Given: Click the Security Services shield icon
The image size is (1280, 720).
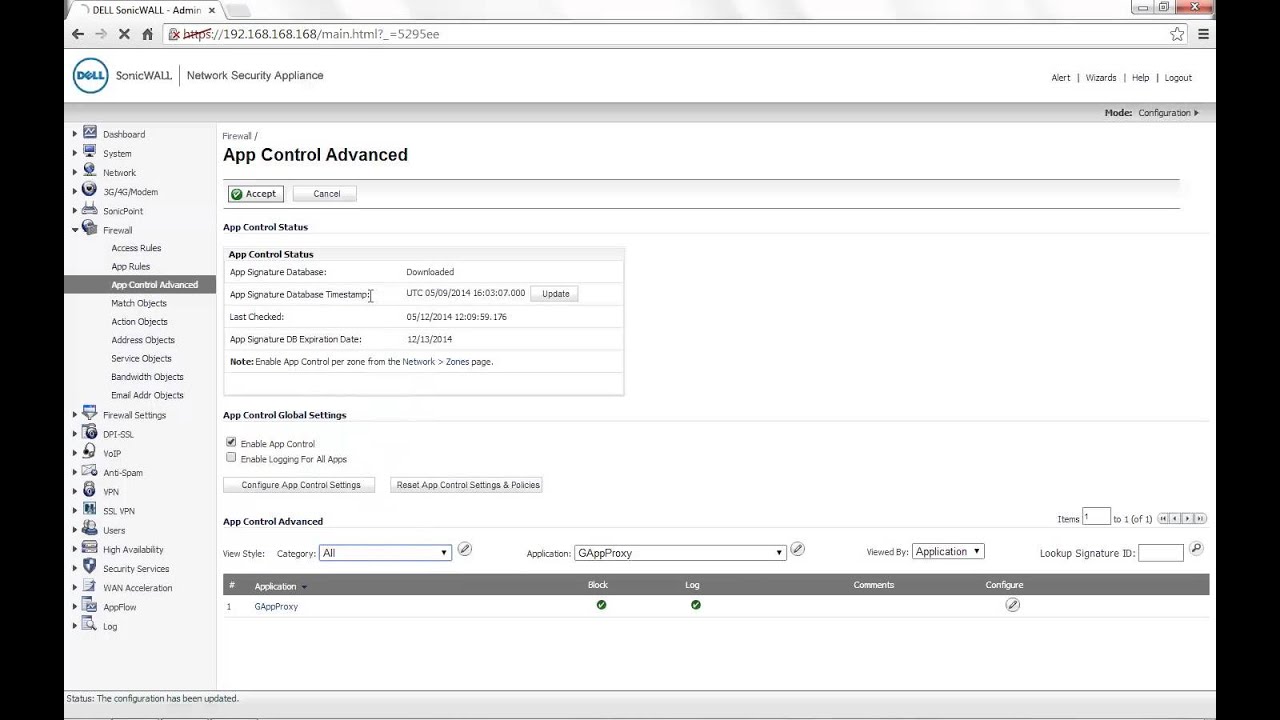Looking at the screenshot, I should (x=90, y=567).
